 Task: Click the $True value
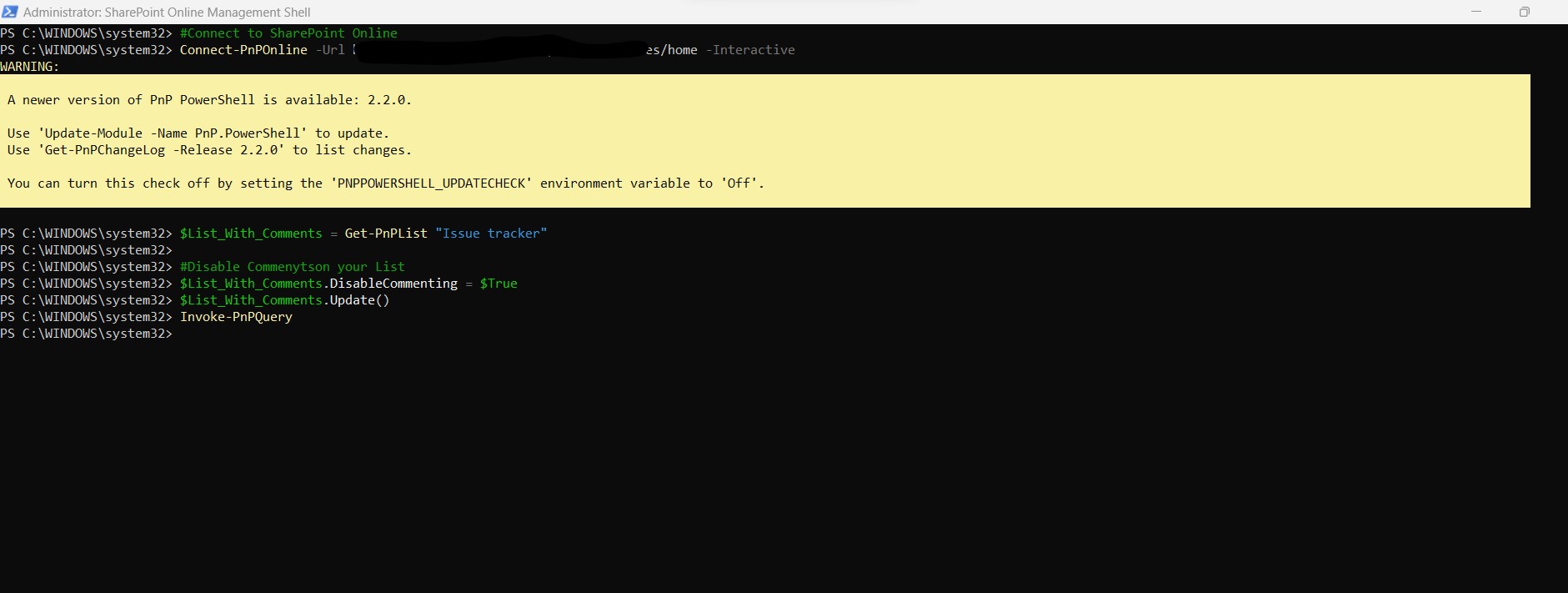coord(498,284)
